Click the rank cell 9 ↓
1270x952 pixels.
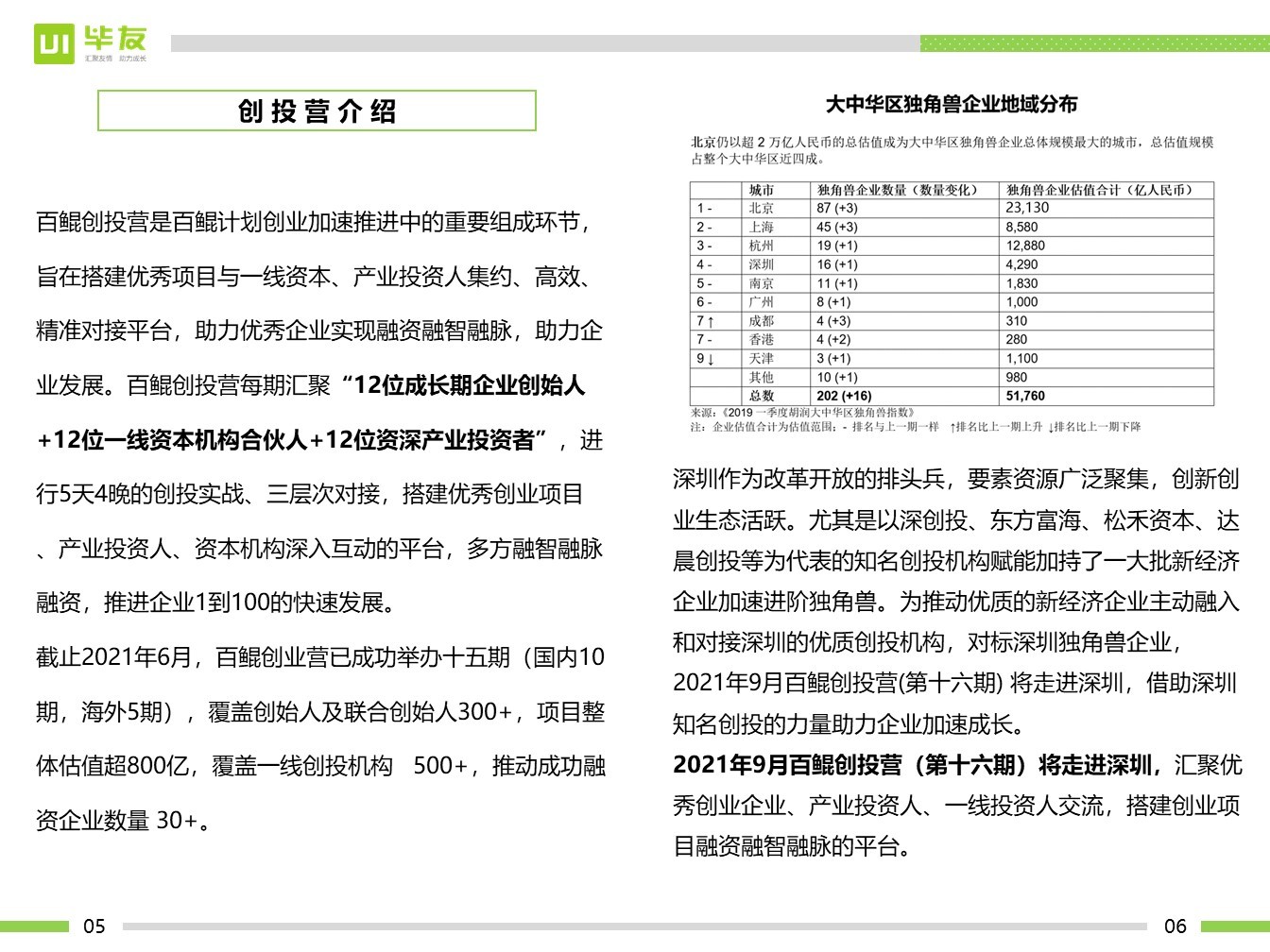(705, 358)
